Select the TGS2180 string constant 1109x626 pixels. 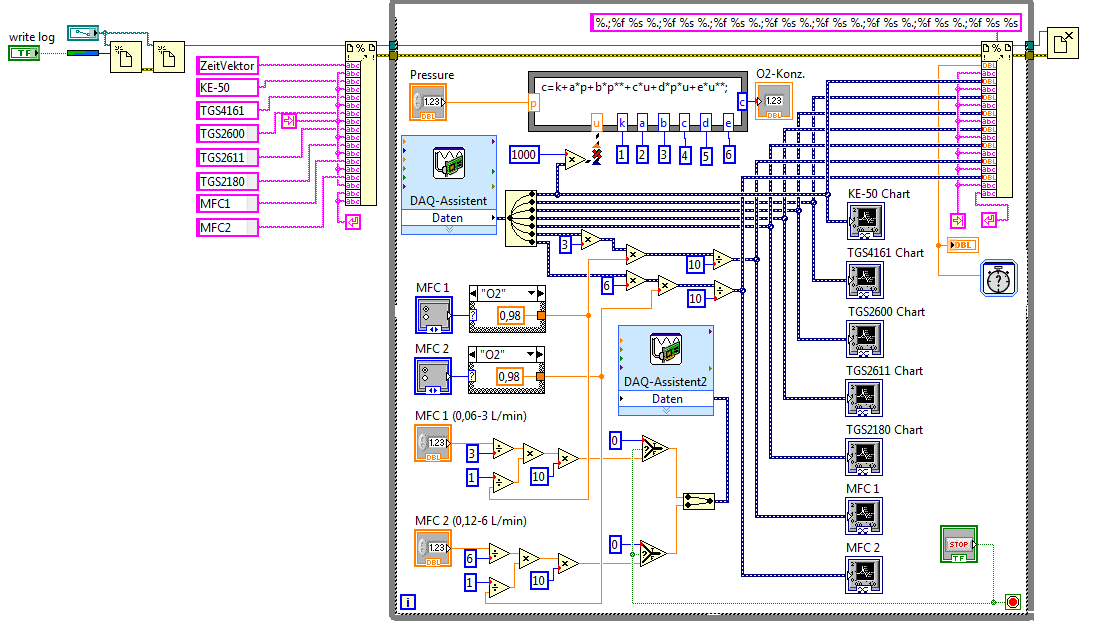coord(227,181)
